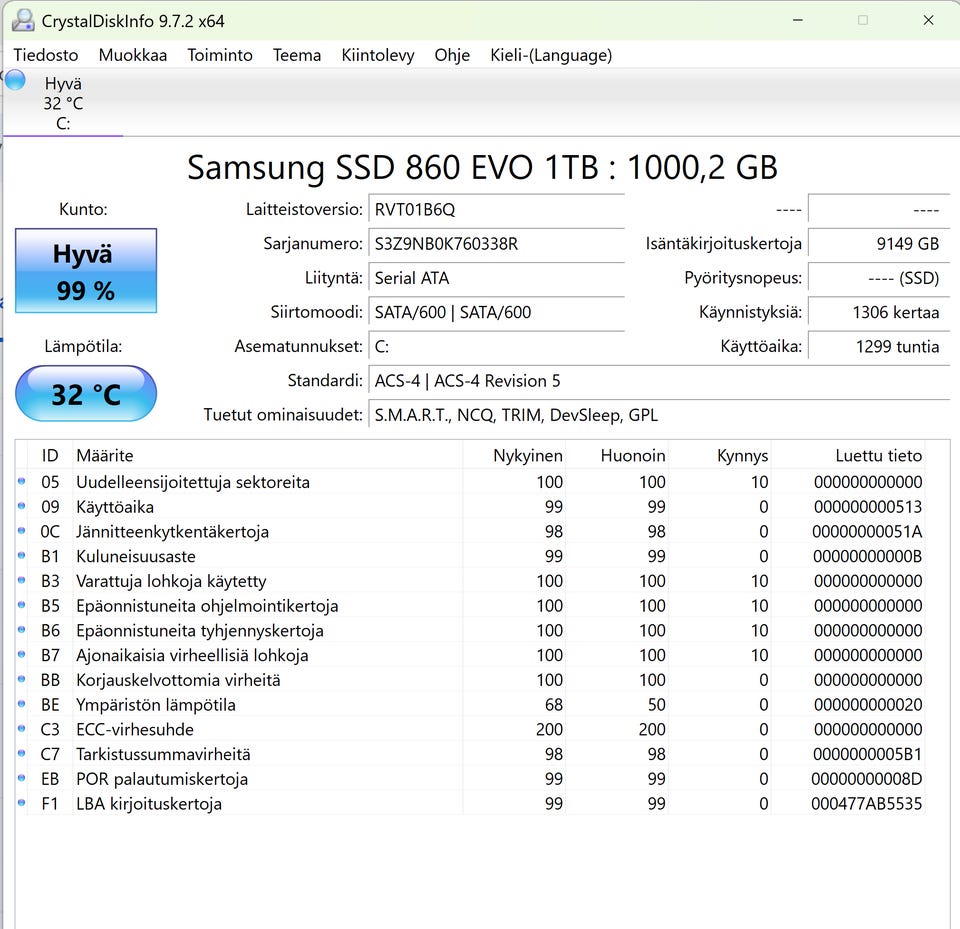Click status dot beside Uudelleensijoitettuja sektoreita
This screenshot has width=960, height=929.
coord(22,482)
